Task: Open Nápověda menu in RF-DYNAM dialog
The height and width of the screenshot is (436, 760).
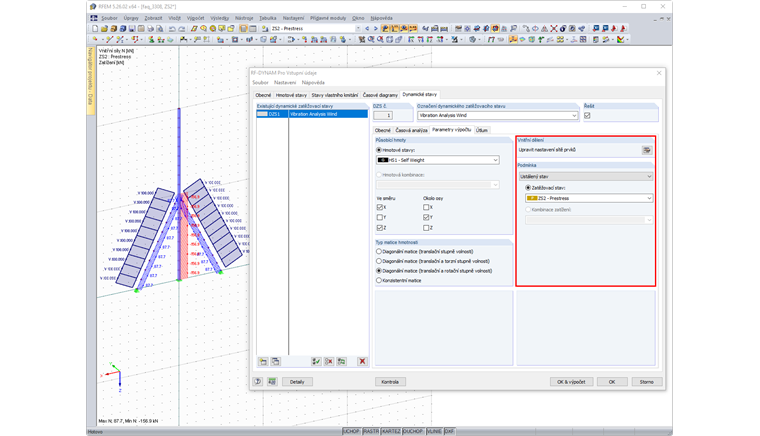Action: (x=313, y=83)
